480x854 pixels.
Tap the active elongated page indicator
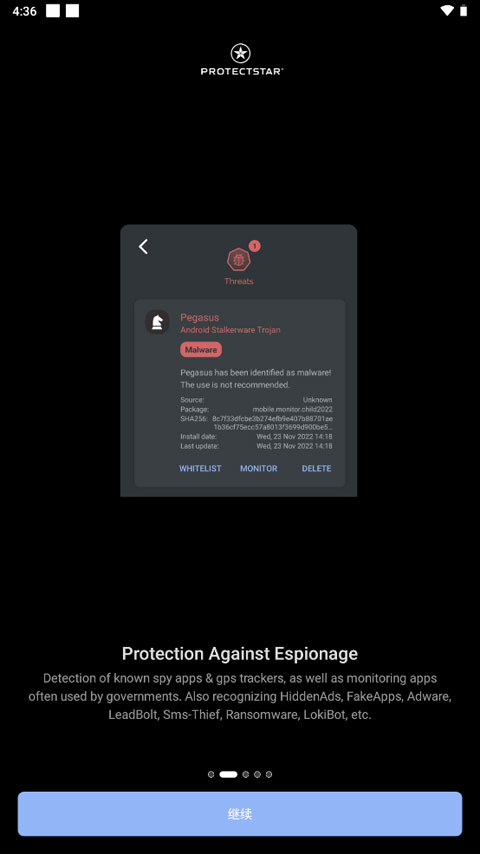[x=228, y=774]
